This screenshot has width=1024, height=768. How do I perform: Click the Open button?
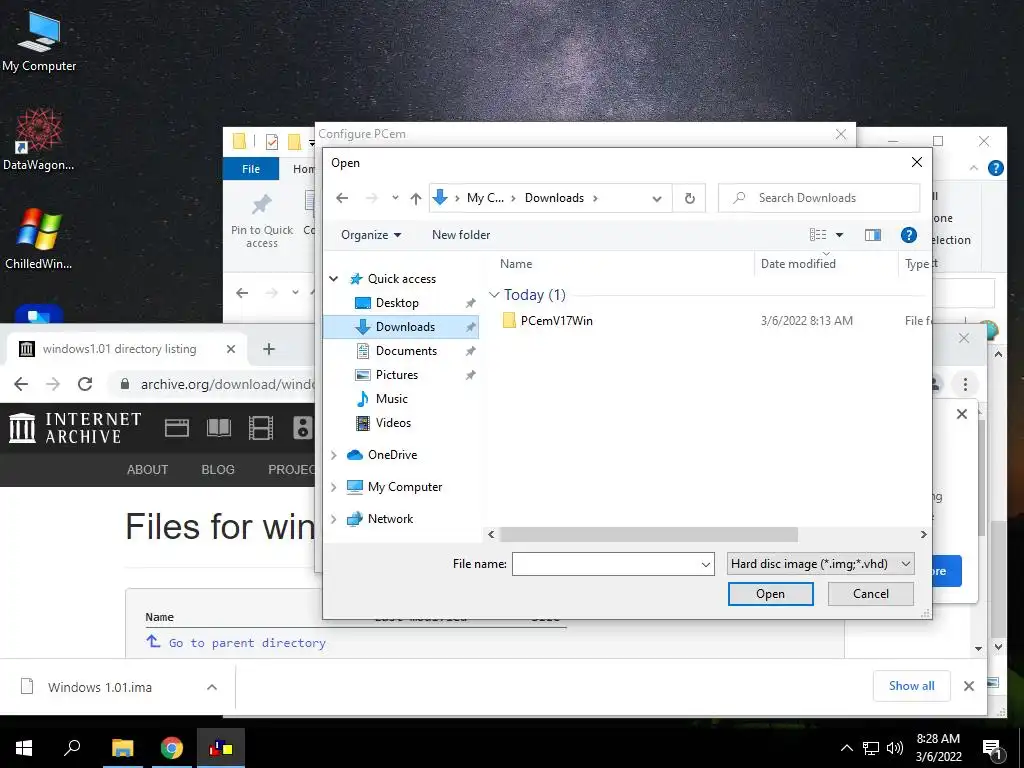click(771, 594)
